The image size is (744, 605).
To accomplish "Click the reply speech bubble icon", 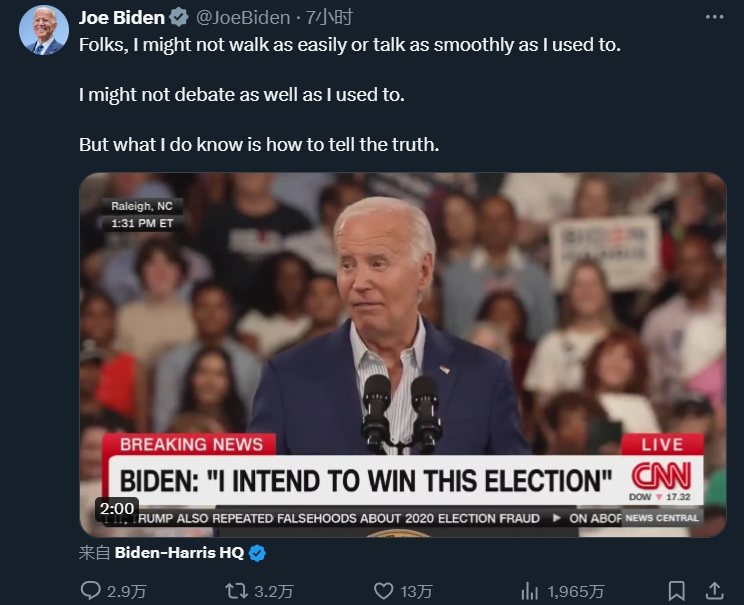I will [x=90, y=591].
